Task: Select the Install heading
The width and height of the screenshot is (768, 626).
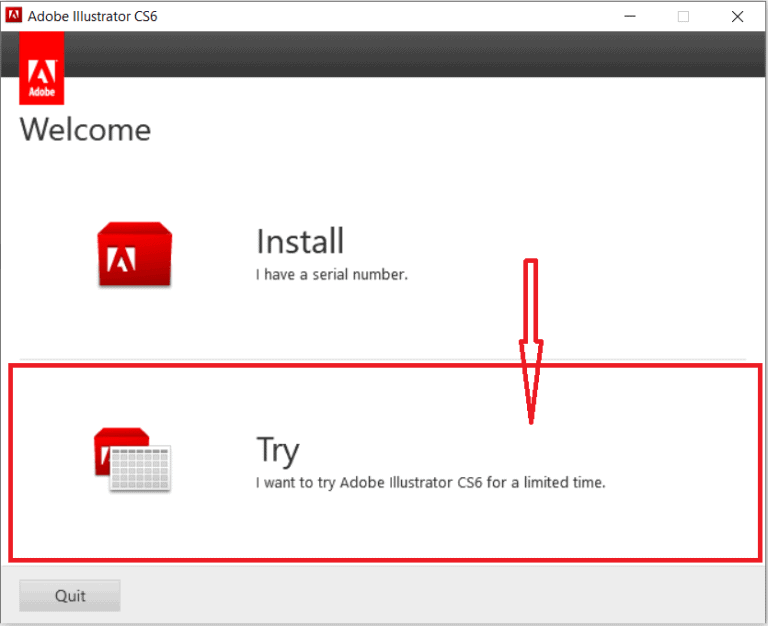Action: tap(300, 241)
